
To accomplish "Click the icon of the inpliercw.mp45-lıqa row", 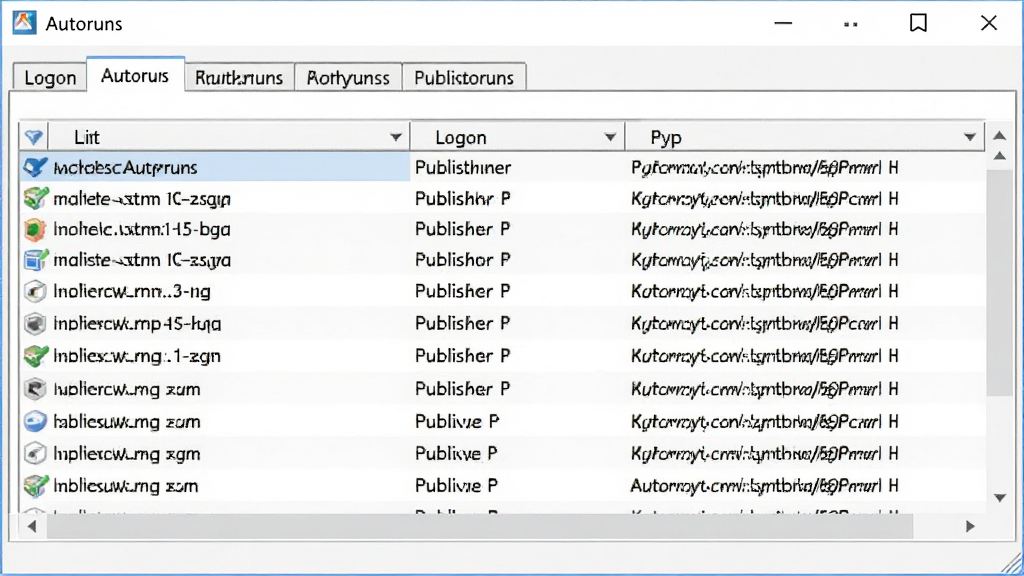I will click(x=35, y=323).
